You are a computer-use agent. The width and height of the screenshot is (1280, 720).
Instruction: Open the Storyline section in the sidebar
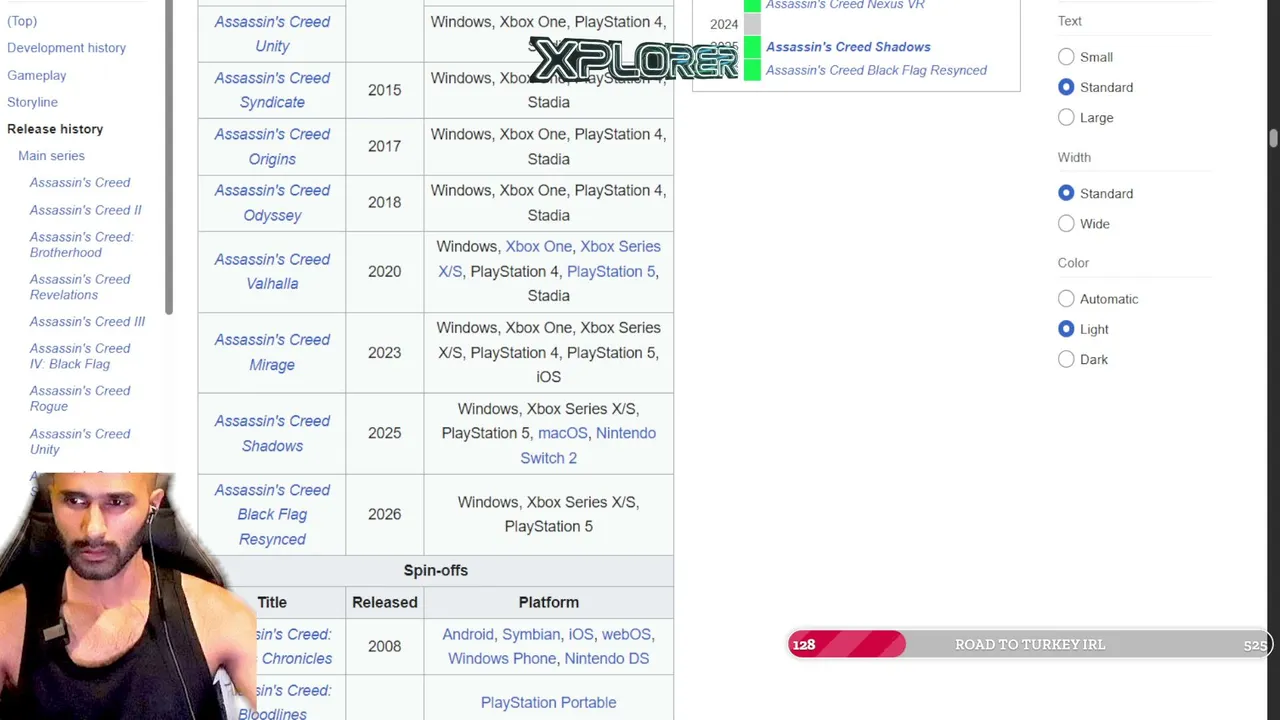pos(32,102)
